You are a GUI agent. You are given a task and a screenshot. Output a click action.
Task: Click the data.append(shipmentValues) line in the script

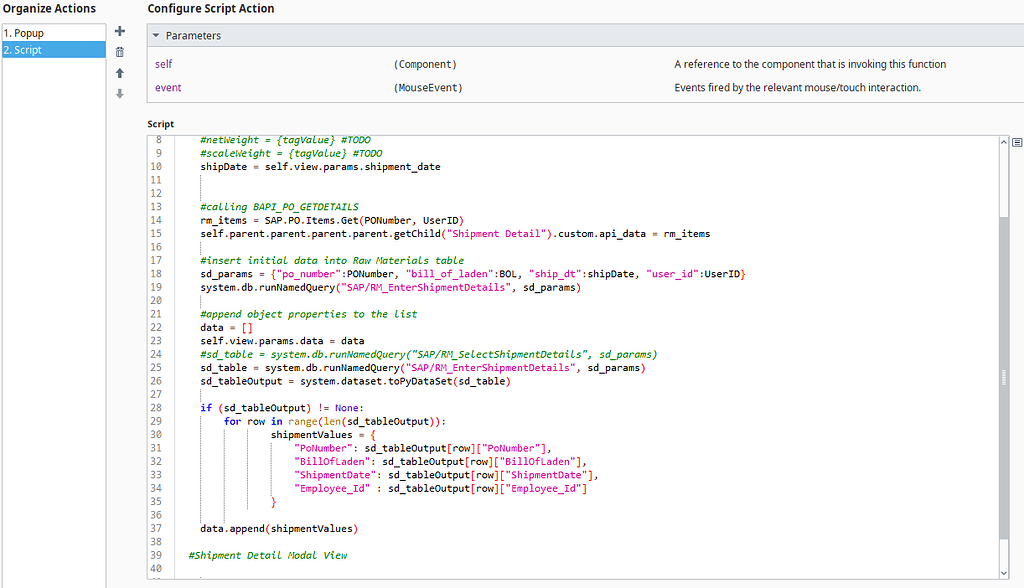click(x=280, y=527)
